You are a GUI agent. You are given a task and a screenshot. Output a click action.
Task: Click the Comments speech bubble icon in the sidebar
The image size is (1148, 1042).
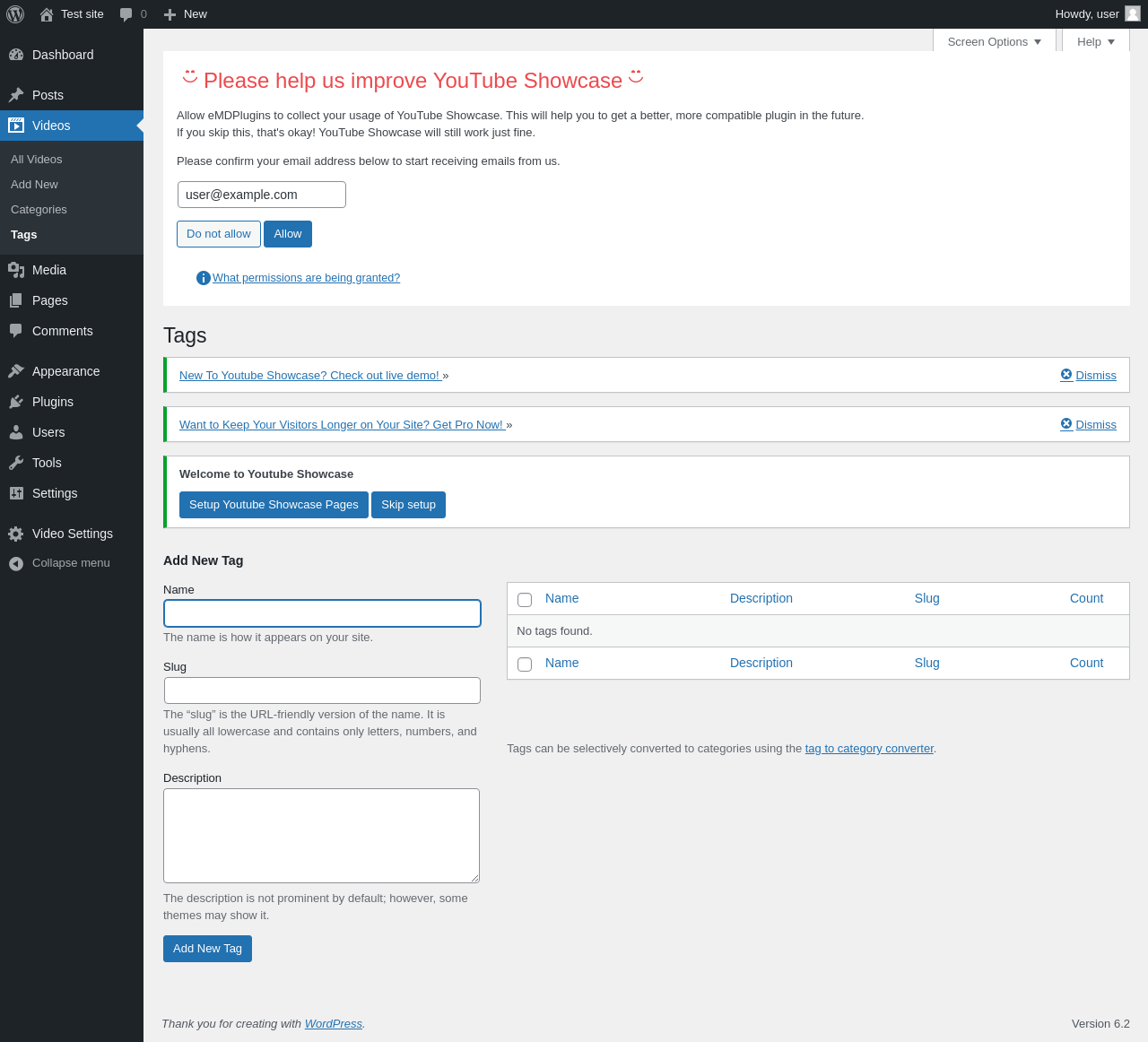pos(16,331)
